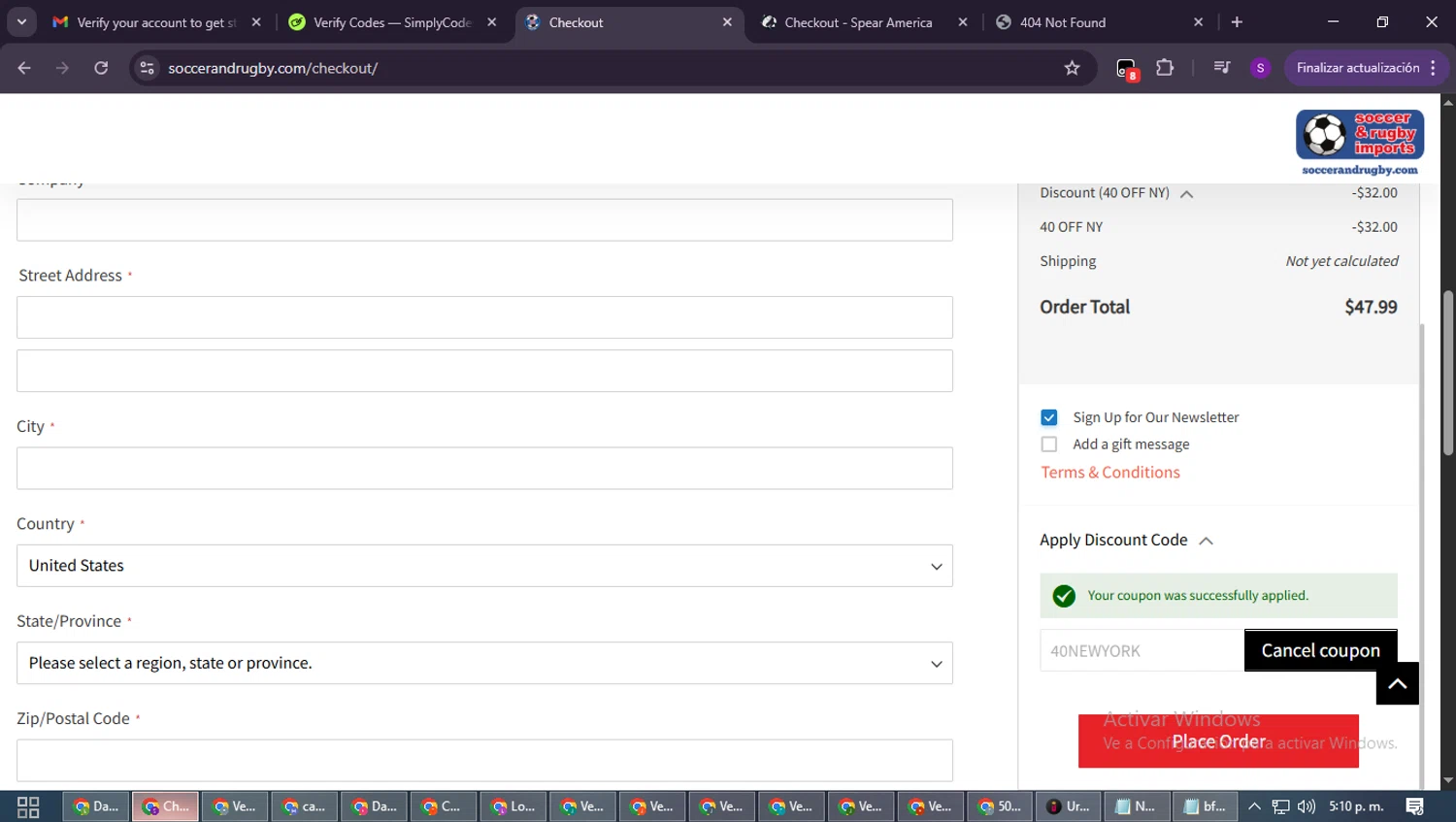Collapse the Discount (40 OFF NY) breakdown
The height and width of the screenshot is (822, 1456).
[x=1186, y=194]
